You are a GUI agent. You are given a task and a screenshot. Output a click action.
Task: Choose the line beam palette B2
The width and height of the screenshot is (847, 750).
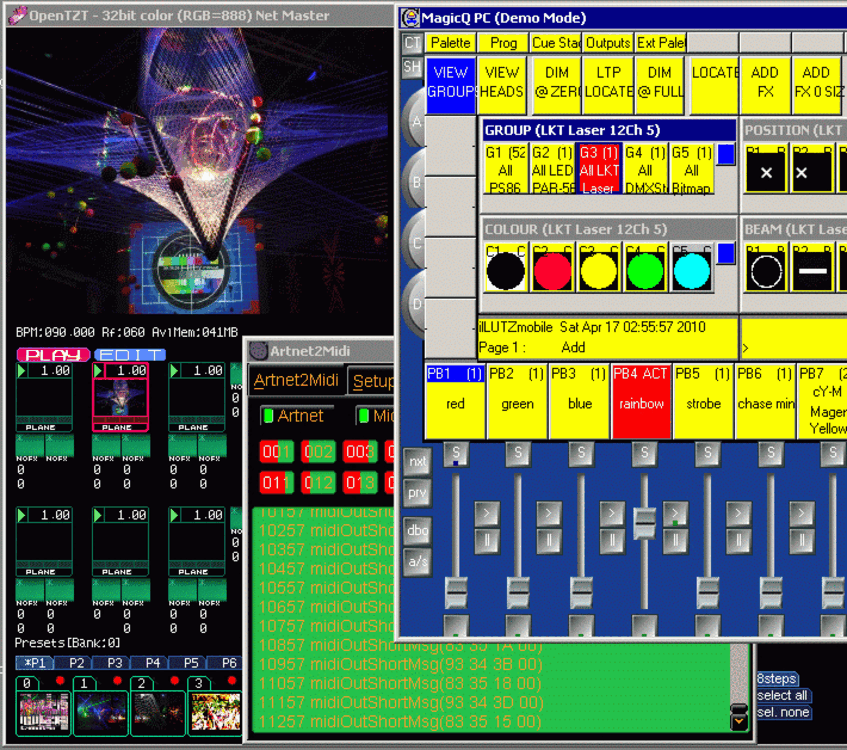coord(812,269)
